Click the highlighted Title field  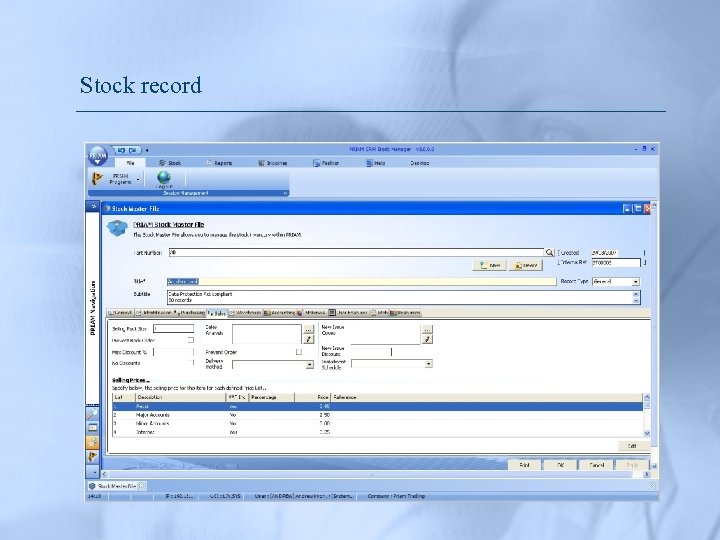coord(361,281)
